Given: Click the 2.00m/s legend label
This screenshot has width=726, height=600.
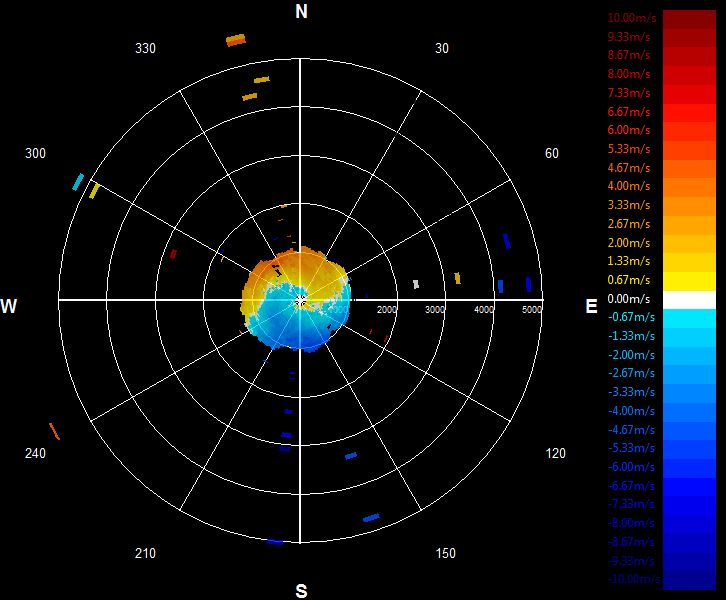Looking at the screenshot, I should pos(629,243).
